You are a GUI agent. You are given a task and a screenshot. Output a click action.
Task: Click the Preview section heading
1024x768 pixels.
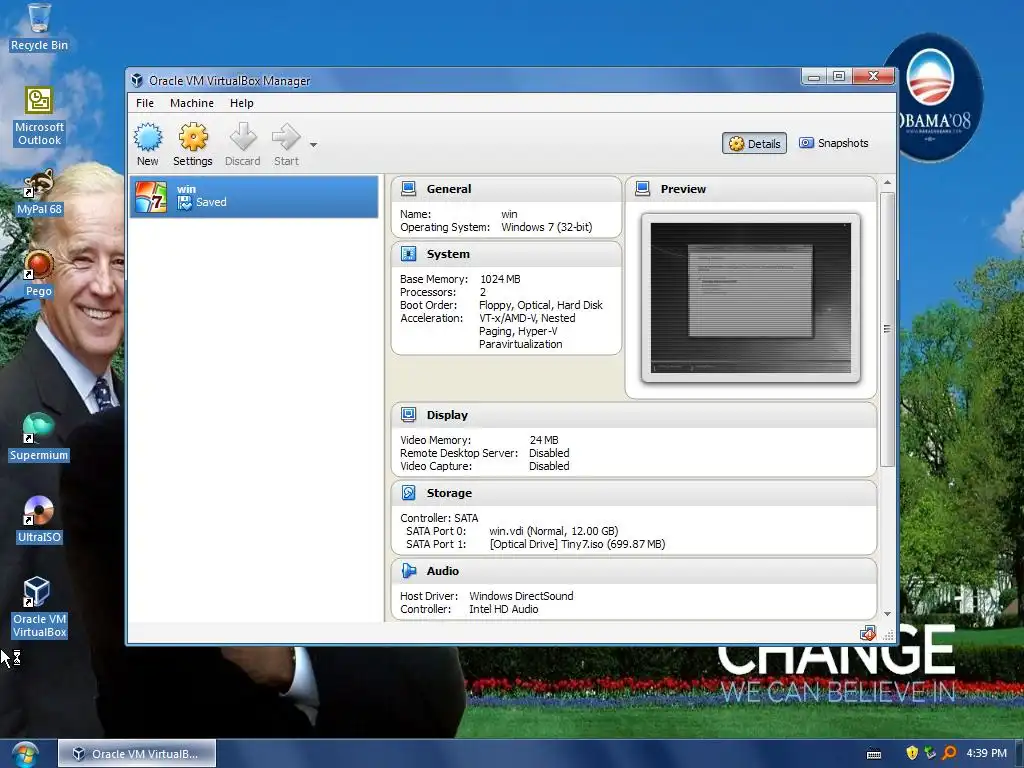coord(683,189)
